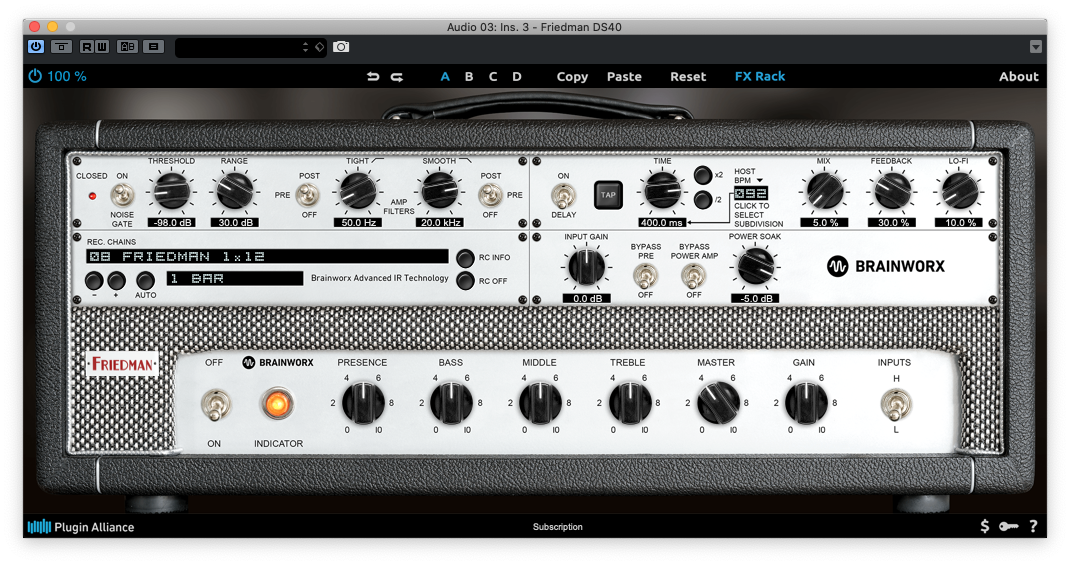
Task: Flip the Bypass Power Amp switch
Action: pos(693,276)
